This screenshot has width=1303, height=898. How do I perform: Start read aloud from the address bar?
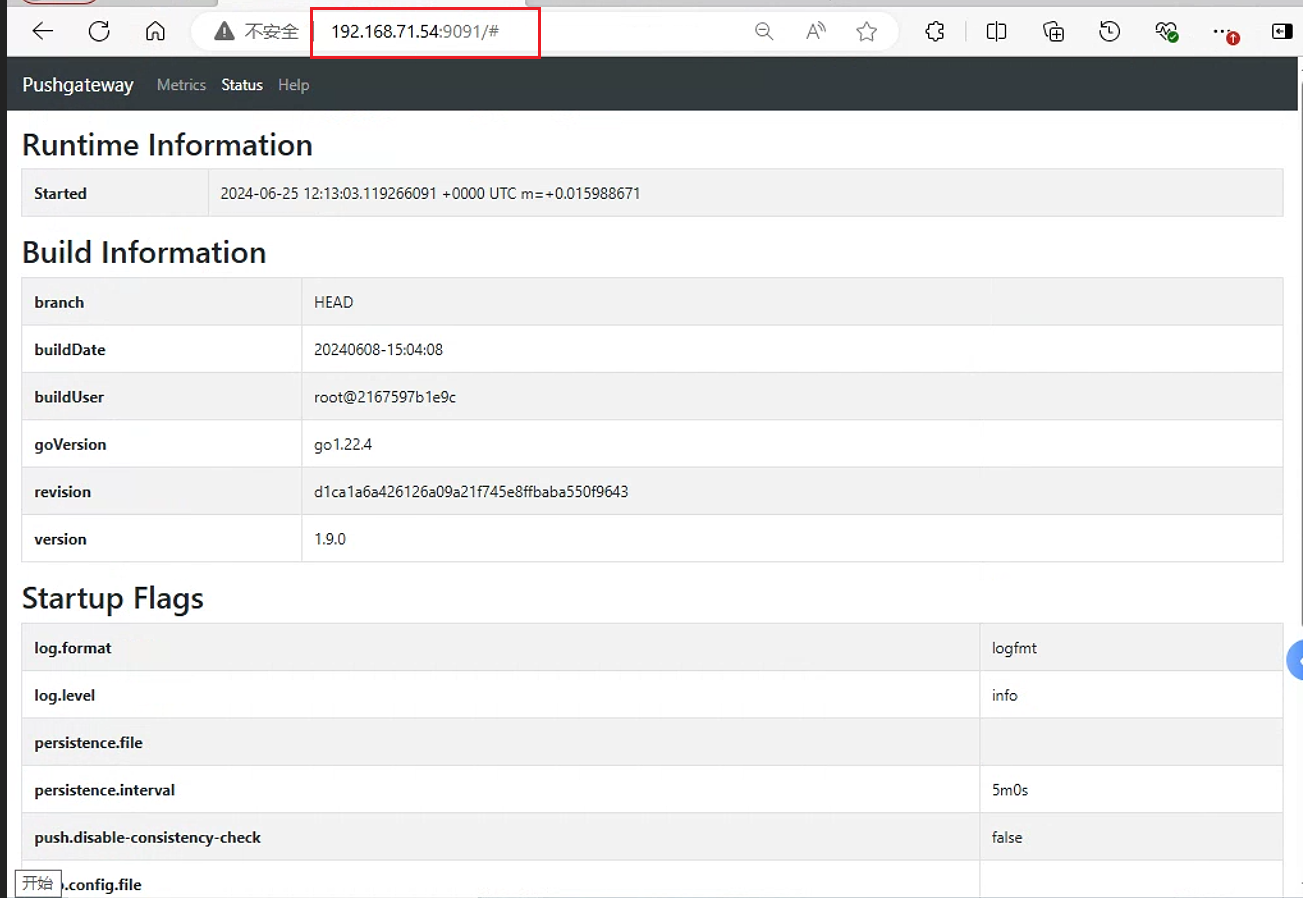(x=816, y=32)
